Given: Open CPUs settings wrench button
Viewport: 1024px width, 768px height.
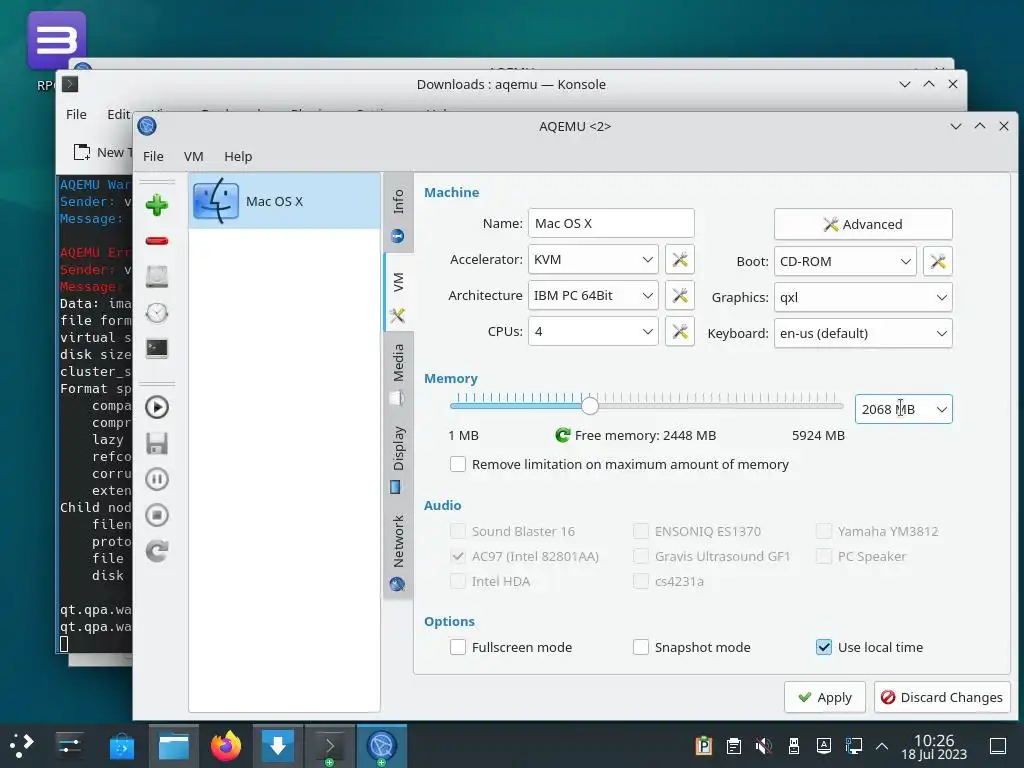Looking at the screenshot, I should [x=679, y=331].
